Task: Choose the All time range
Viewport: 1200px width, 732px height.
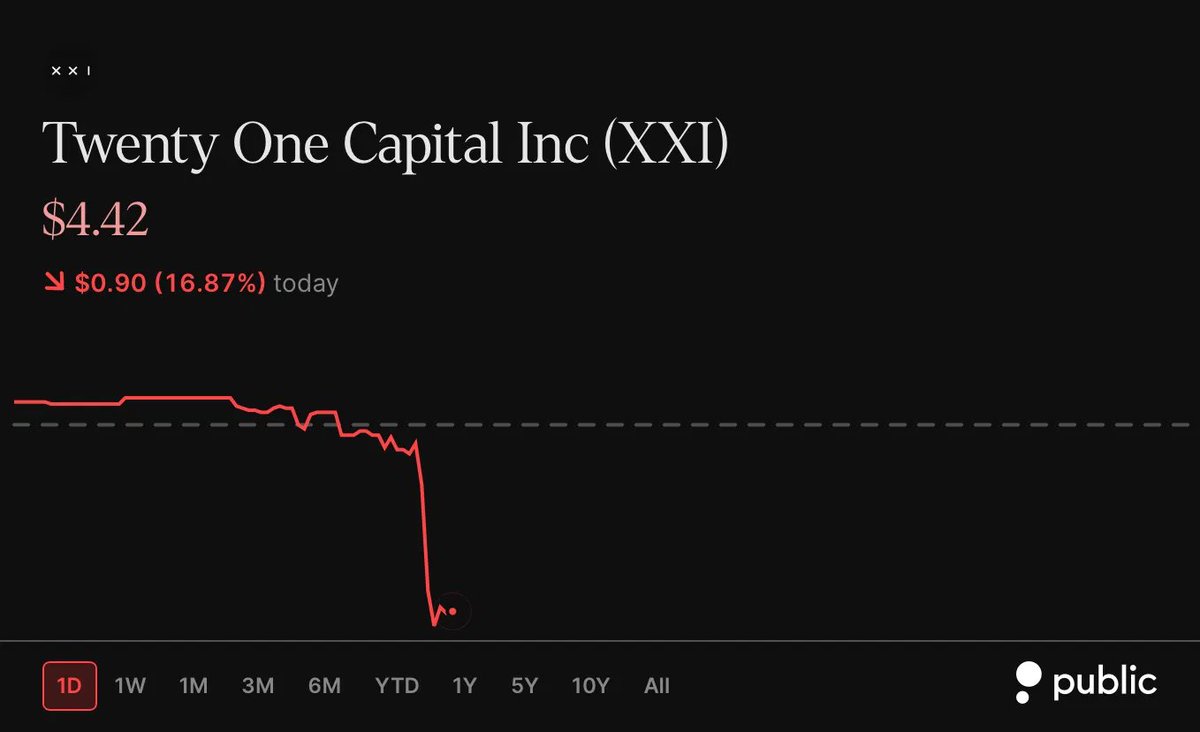Action: tap(657, 686)
